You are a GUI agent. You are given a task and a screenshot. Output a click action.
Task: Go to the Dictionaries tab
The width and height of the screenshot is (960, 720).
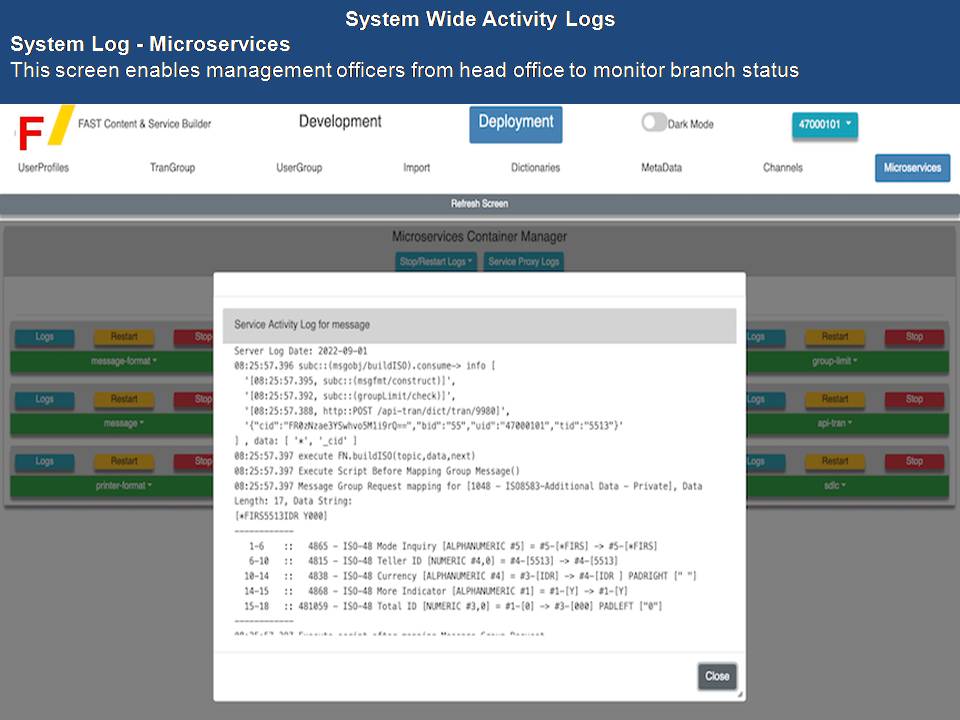pyautogui.click(x=535, y=168)
